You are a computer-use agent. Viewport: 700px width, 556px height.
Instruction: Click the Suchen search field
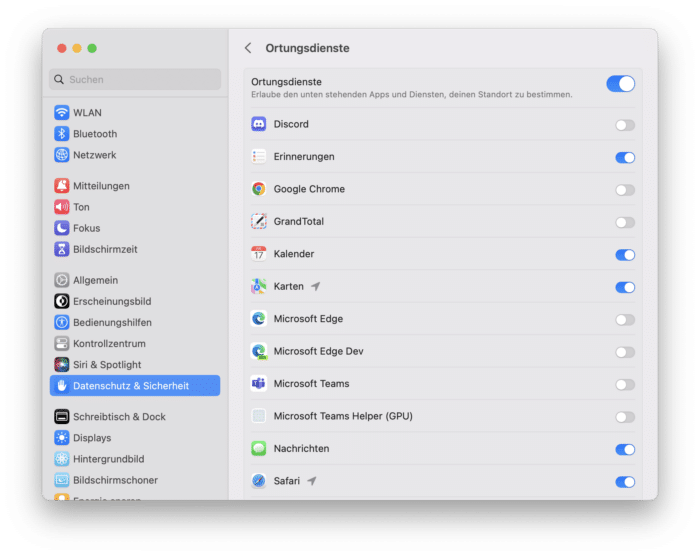[135, 79]
